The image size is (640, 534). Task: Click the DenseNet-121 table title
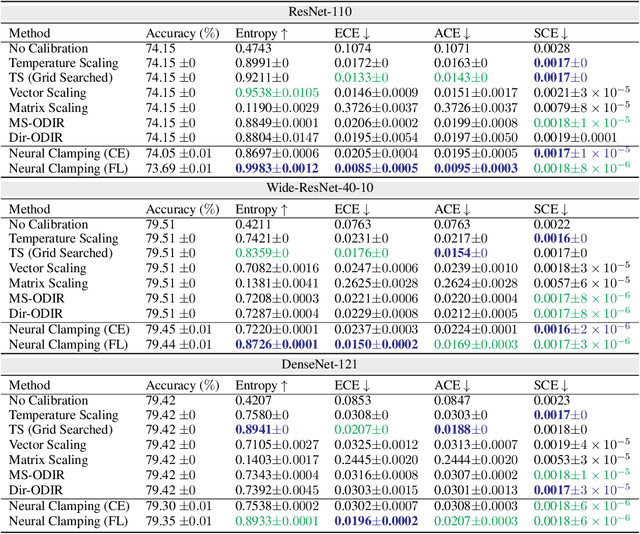click(320, 364)
